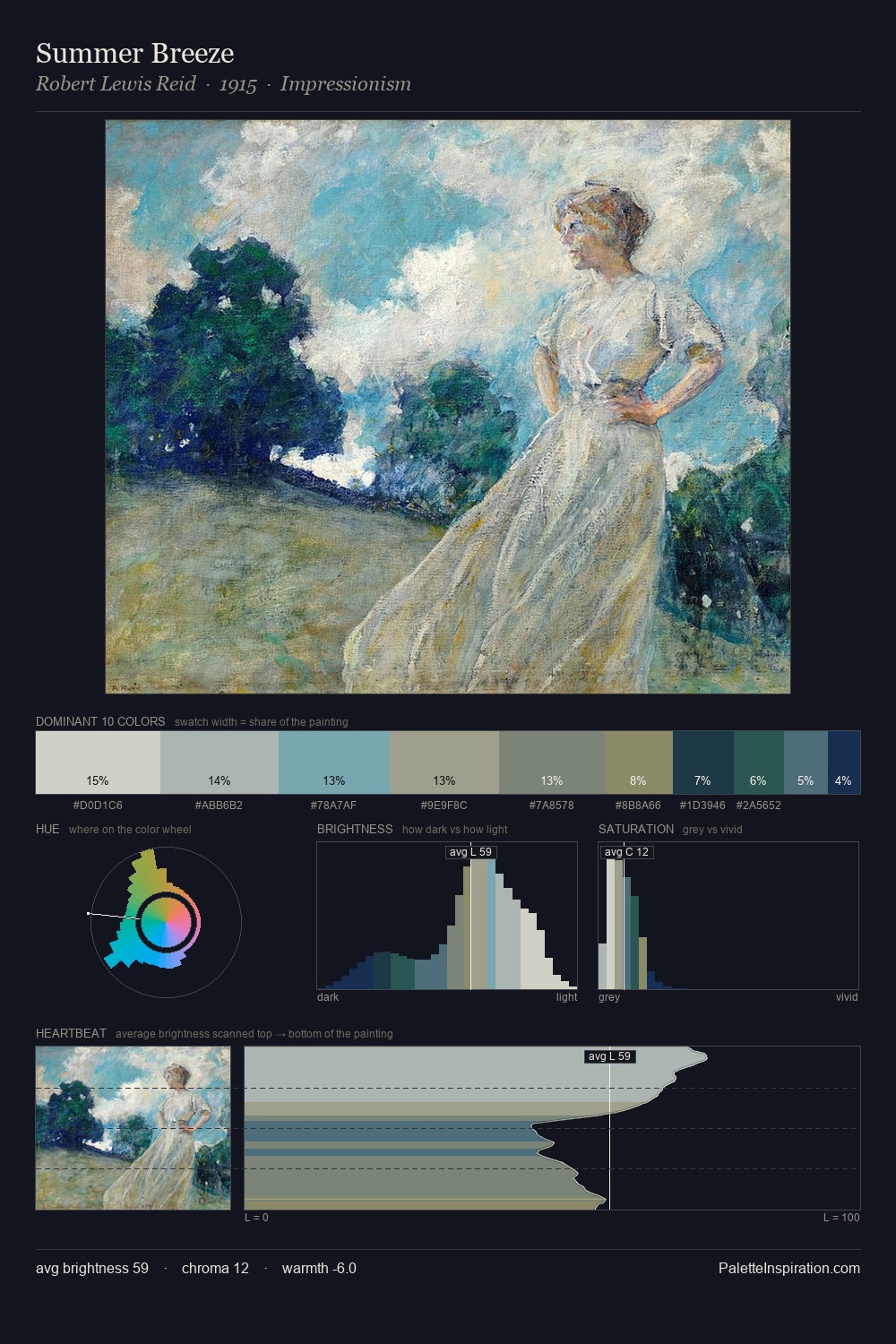Click the 'L = 0' heartbeat axis label
896x1344 pixels.
tap(256, 1217)
